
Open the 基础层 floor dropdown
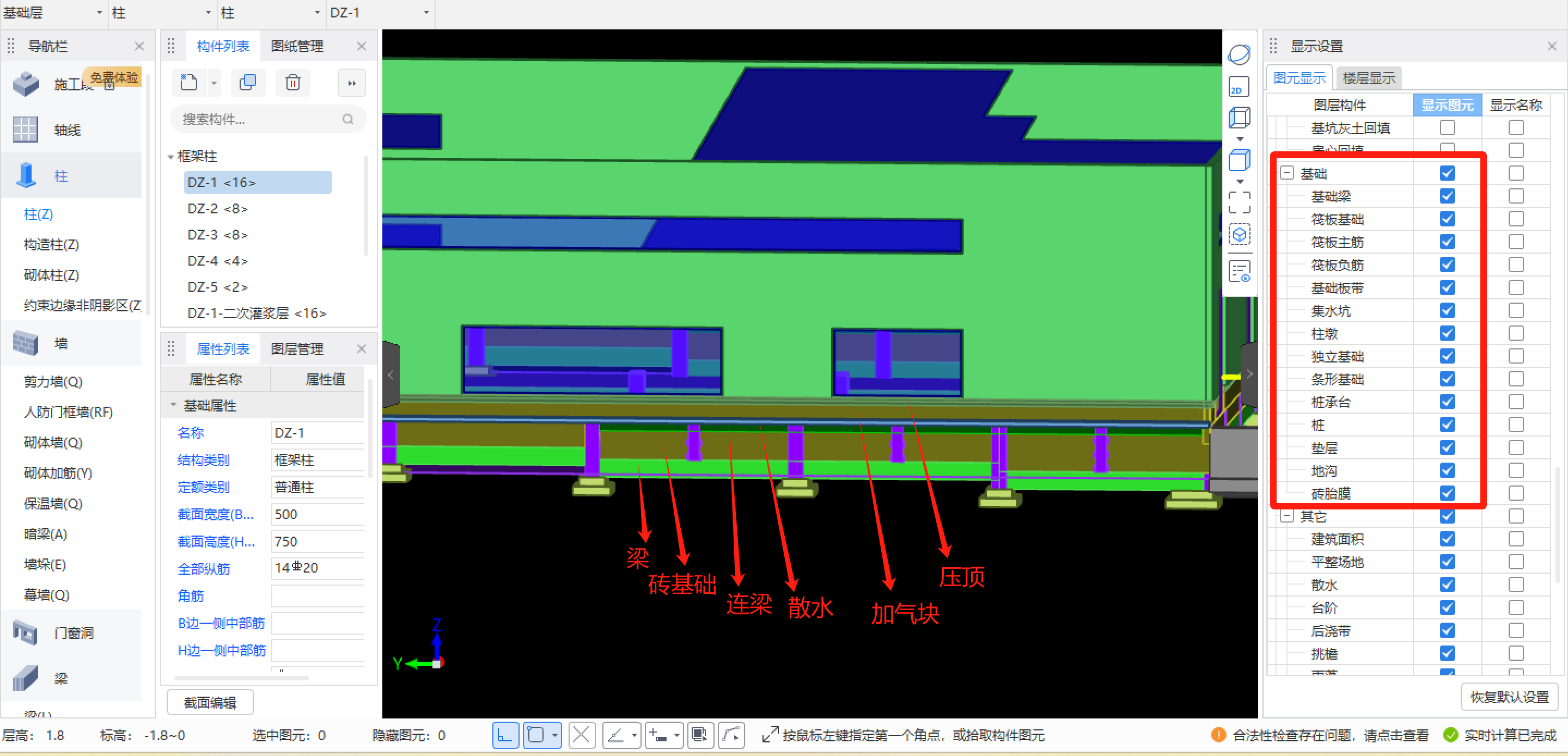(99, 13)
